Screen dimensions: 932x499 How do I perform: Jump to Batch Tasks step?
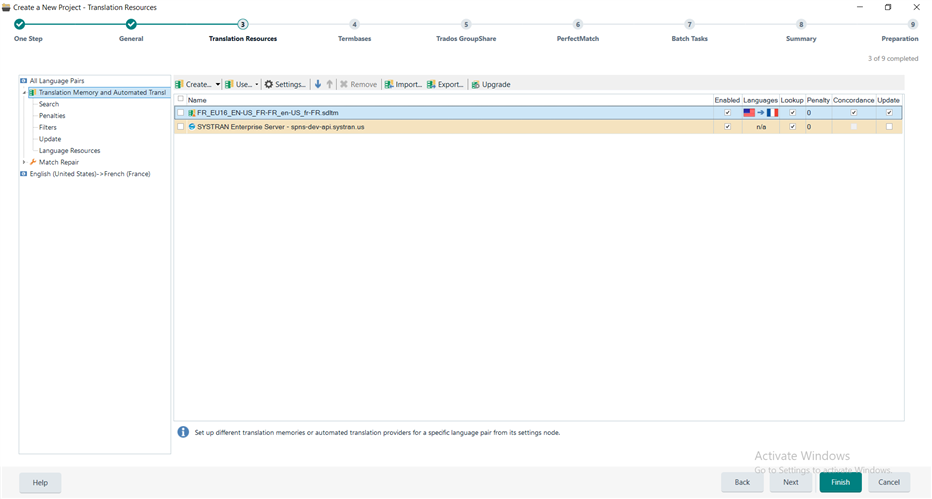pyautogui.click(x=689, y=24)
